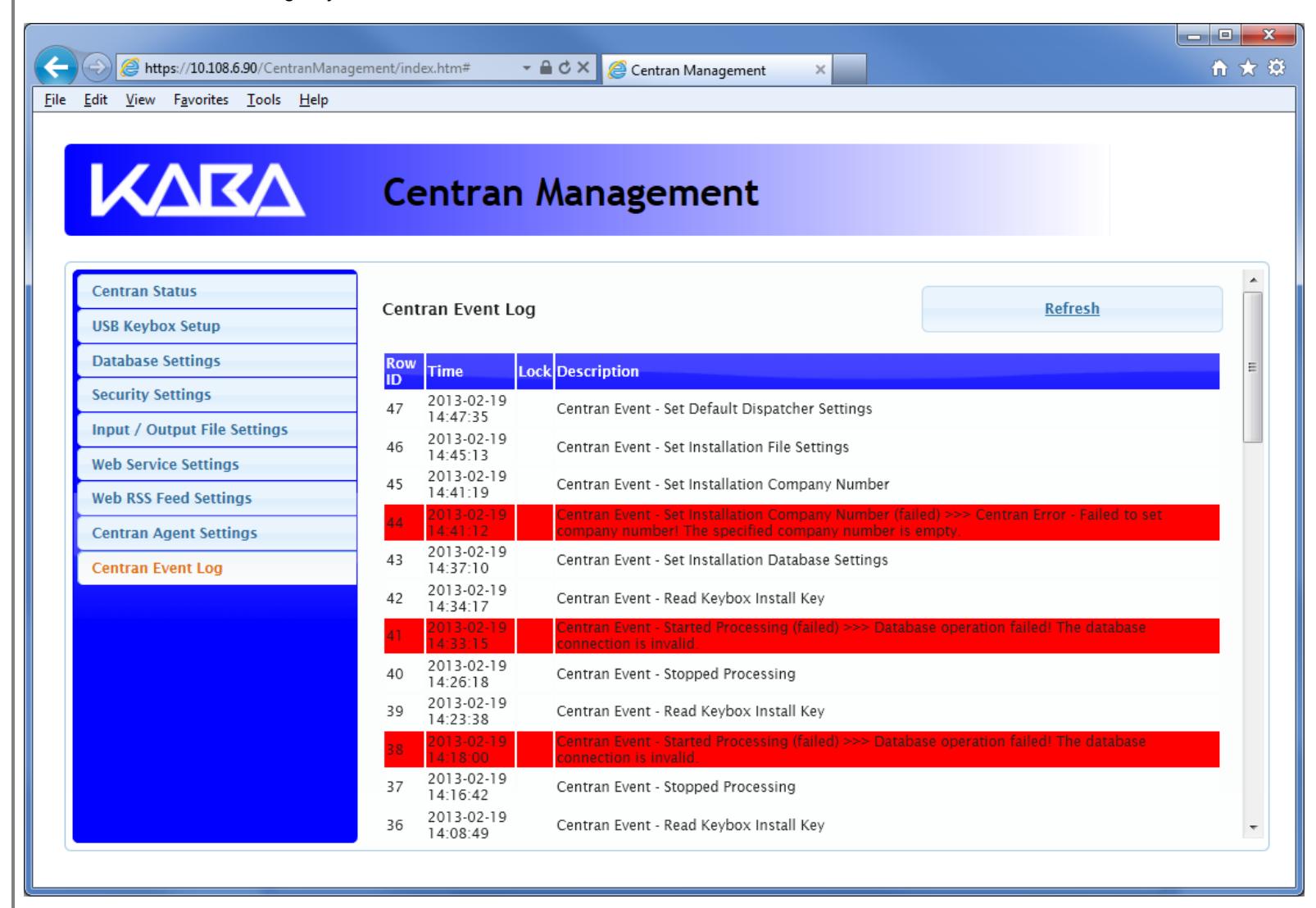1316x908 pixels.
Task: Open a new blank browser tab
Action: (x=850, y=70)
